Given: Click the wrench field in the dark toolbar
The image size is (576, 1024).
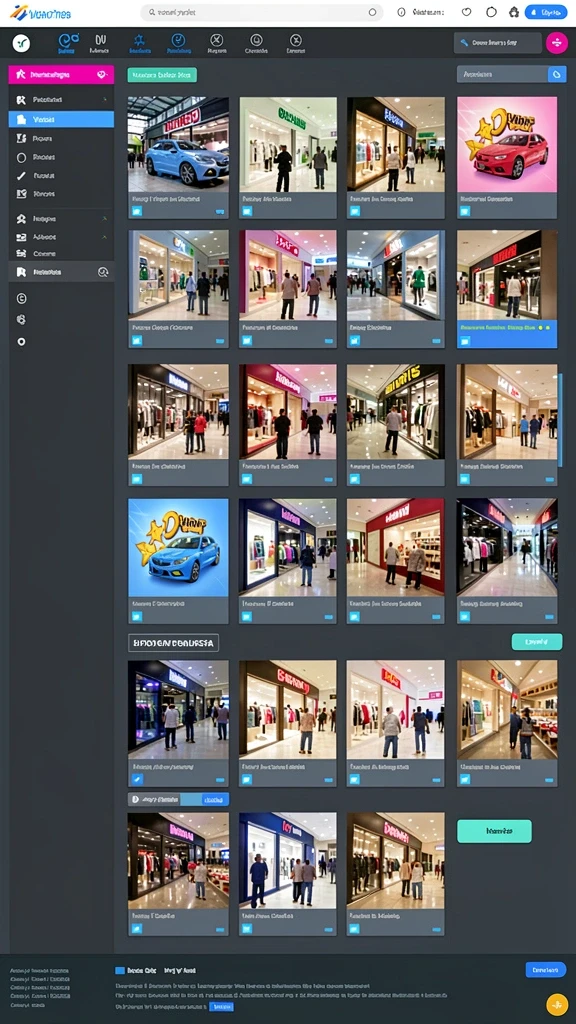Looking at the screenshot, I should [x=498, y=43].
